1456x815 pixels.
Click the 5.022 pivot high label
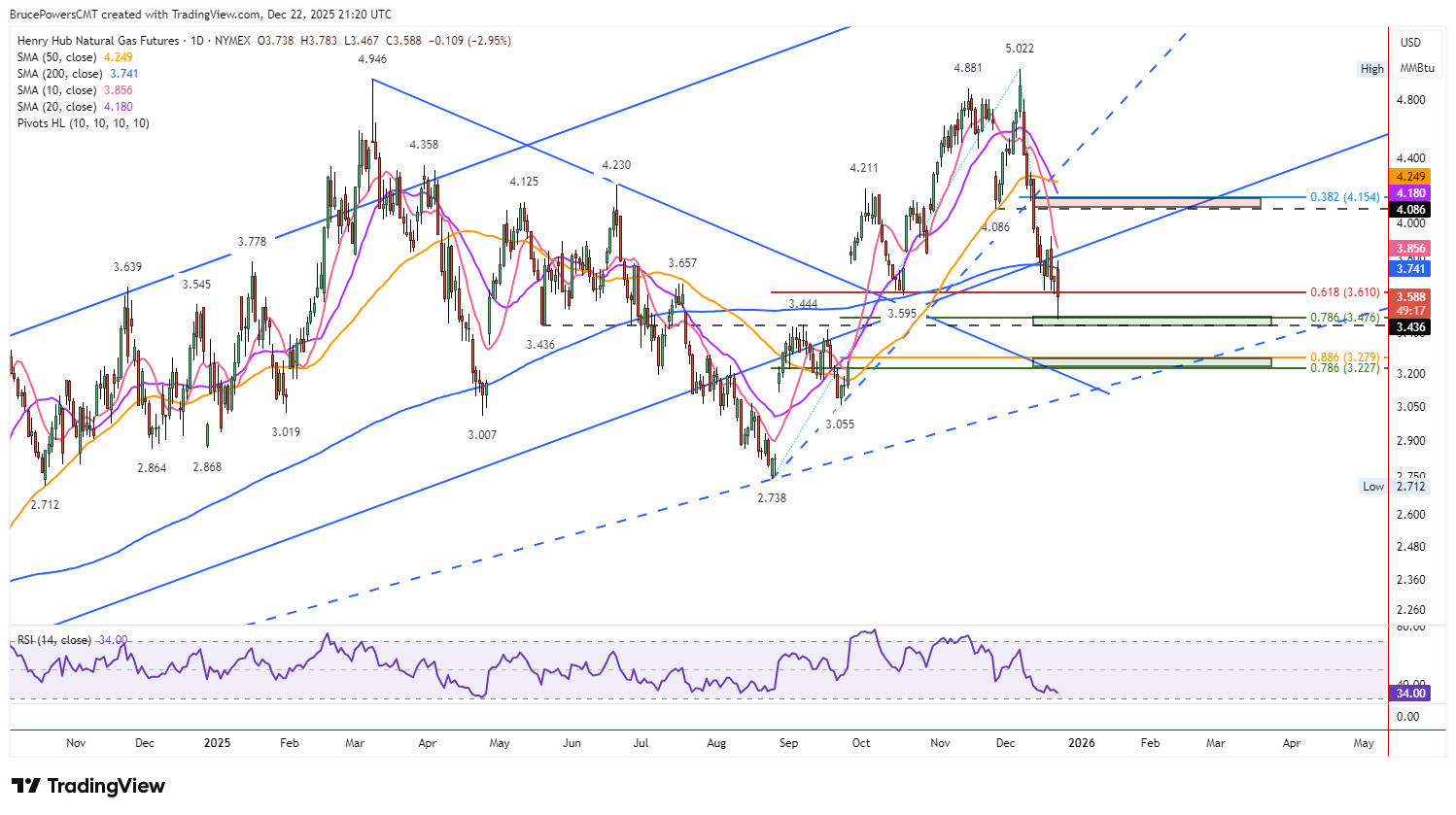click(x=1020, y=49)
